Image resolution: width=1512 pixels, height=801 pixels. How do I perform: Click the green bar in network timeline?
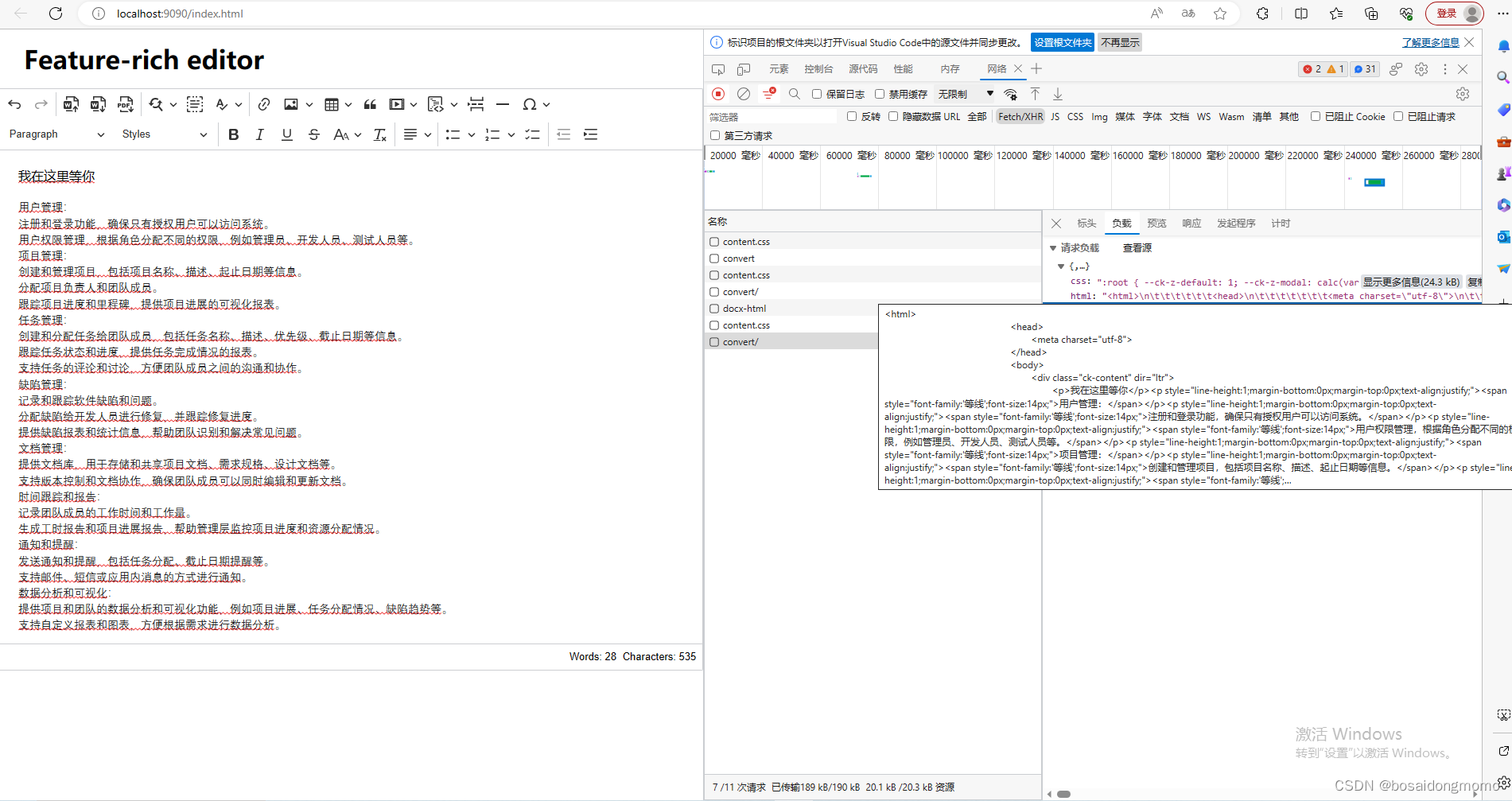(x=1375, y=182)
